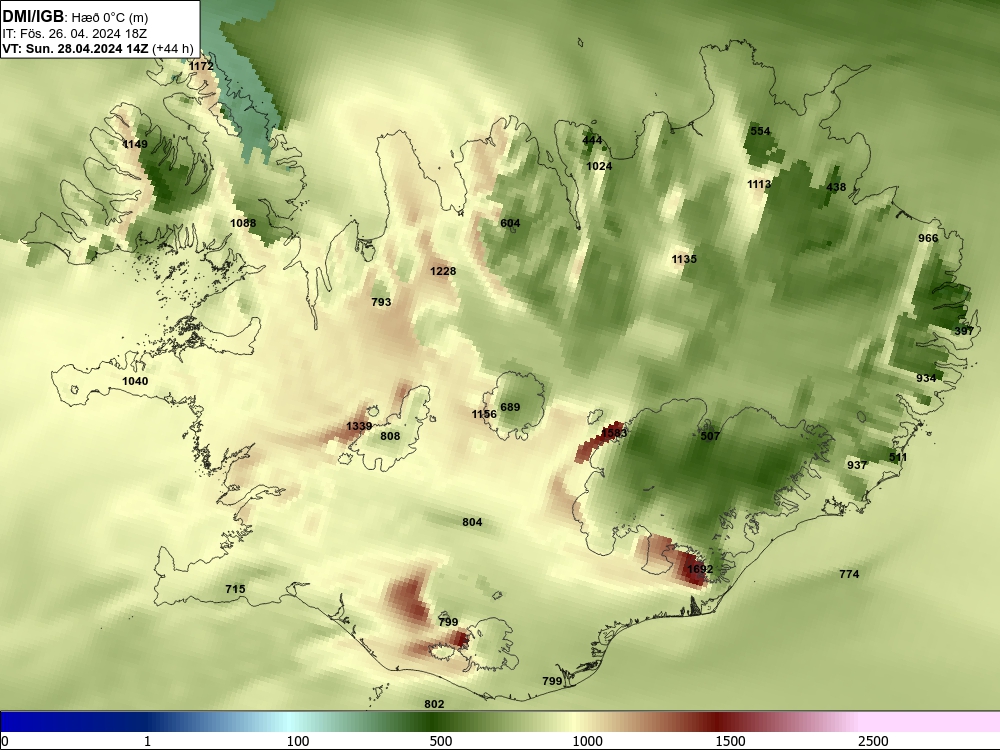Click the 793 height label

pos(381,302)
